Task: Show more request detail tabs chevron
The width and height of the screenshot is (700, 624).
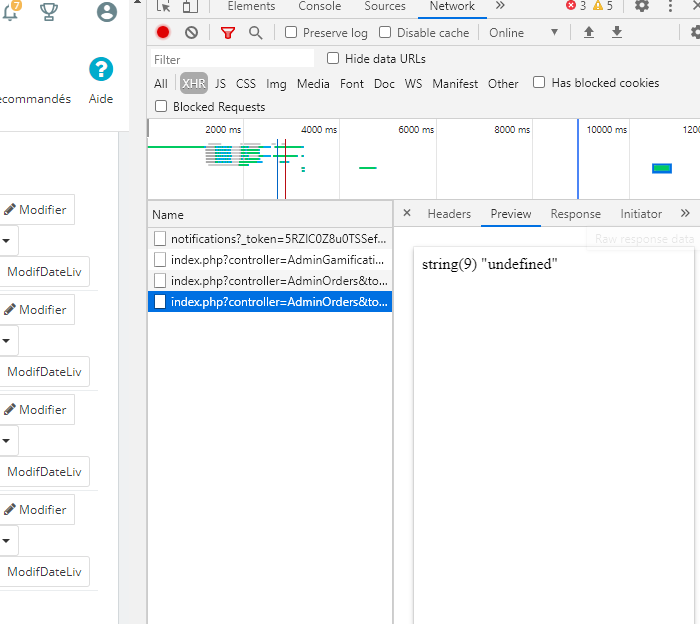Action: tap(685, 213)
